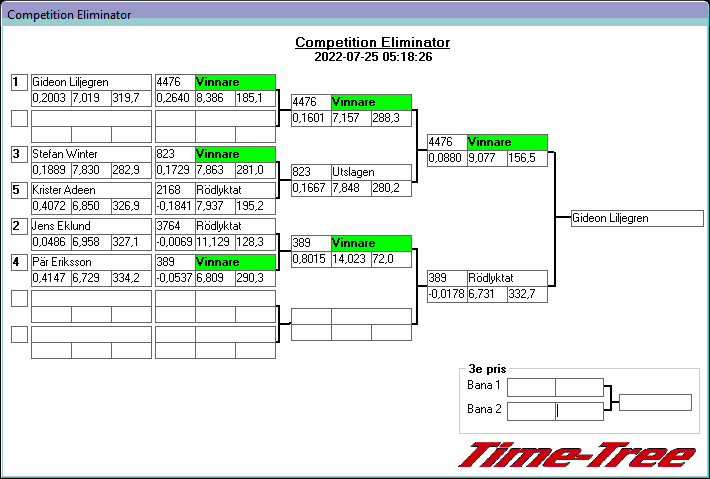710x479 pixels.
Task: Click the 7,863 time cell
Action: pos(216,170)
